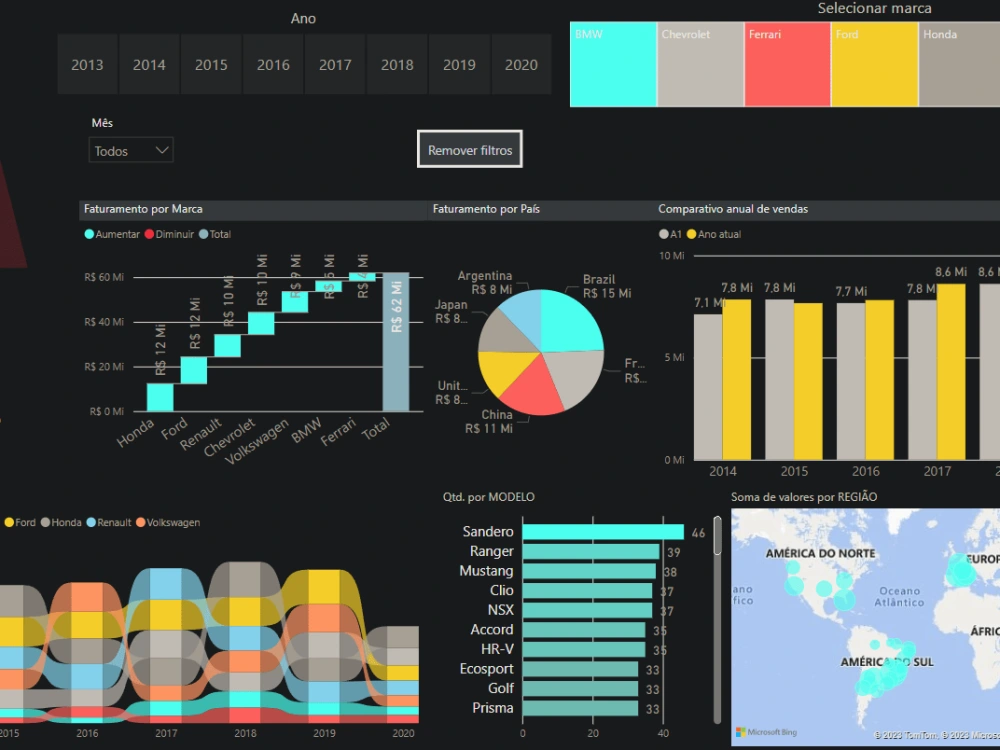The image size is (1000, 750).
Task: Click the Qtd. por MODELO title
Action: [489, 497]
